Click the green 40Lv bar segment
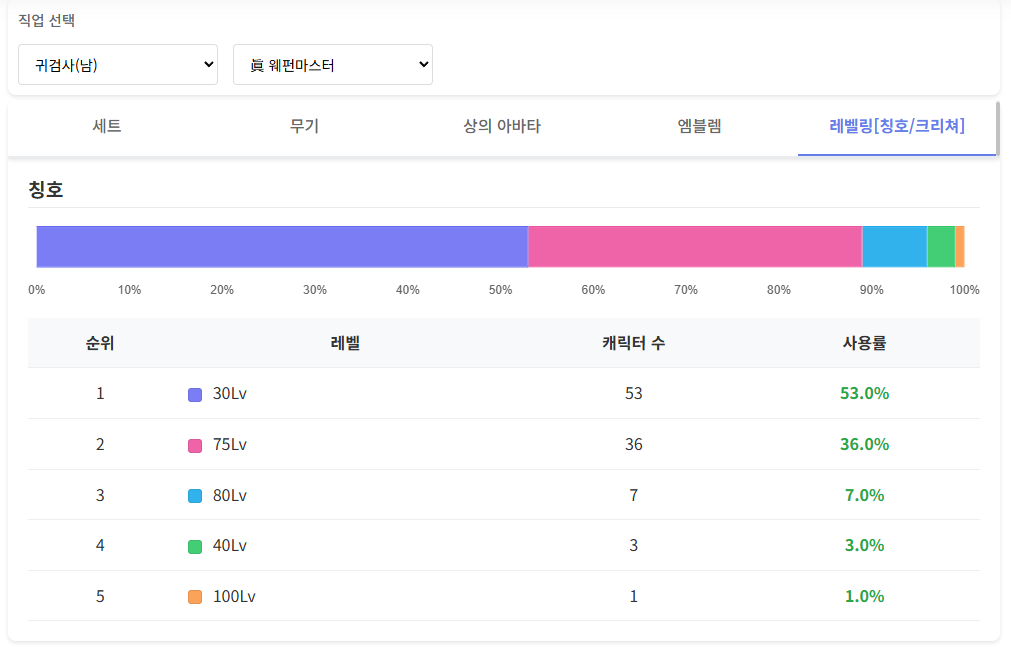The image size is (1011, 650). (x=941, y=247)
